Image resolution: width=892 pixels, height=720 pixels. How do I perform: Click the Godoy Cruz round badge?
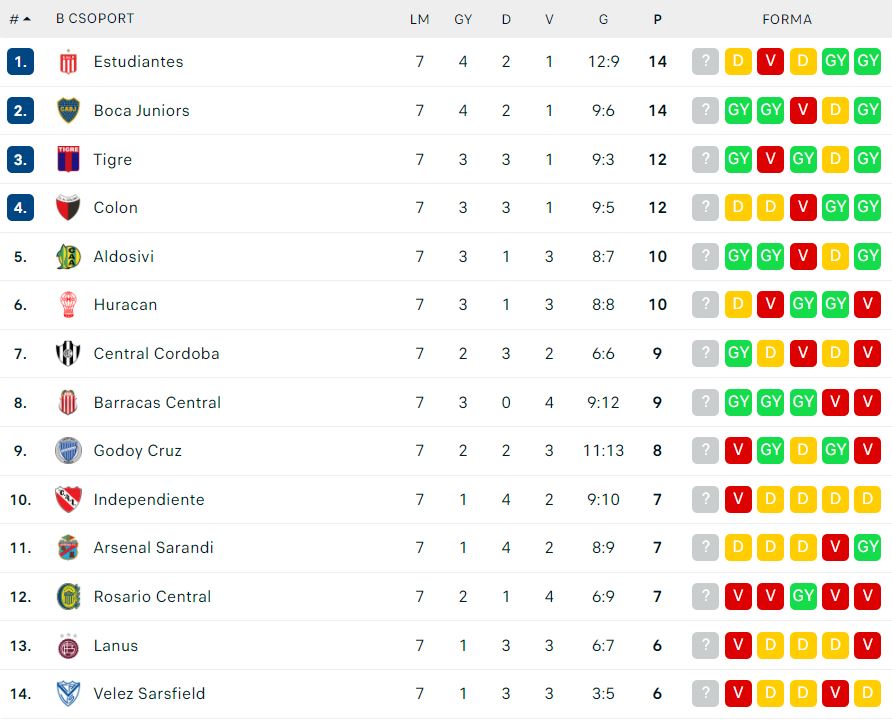[x=68, y=450]
